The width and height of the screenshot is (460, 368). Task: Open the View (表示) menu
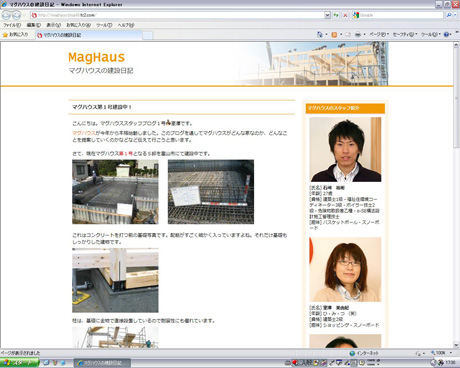53,25
